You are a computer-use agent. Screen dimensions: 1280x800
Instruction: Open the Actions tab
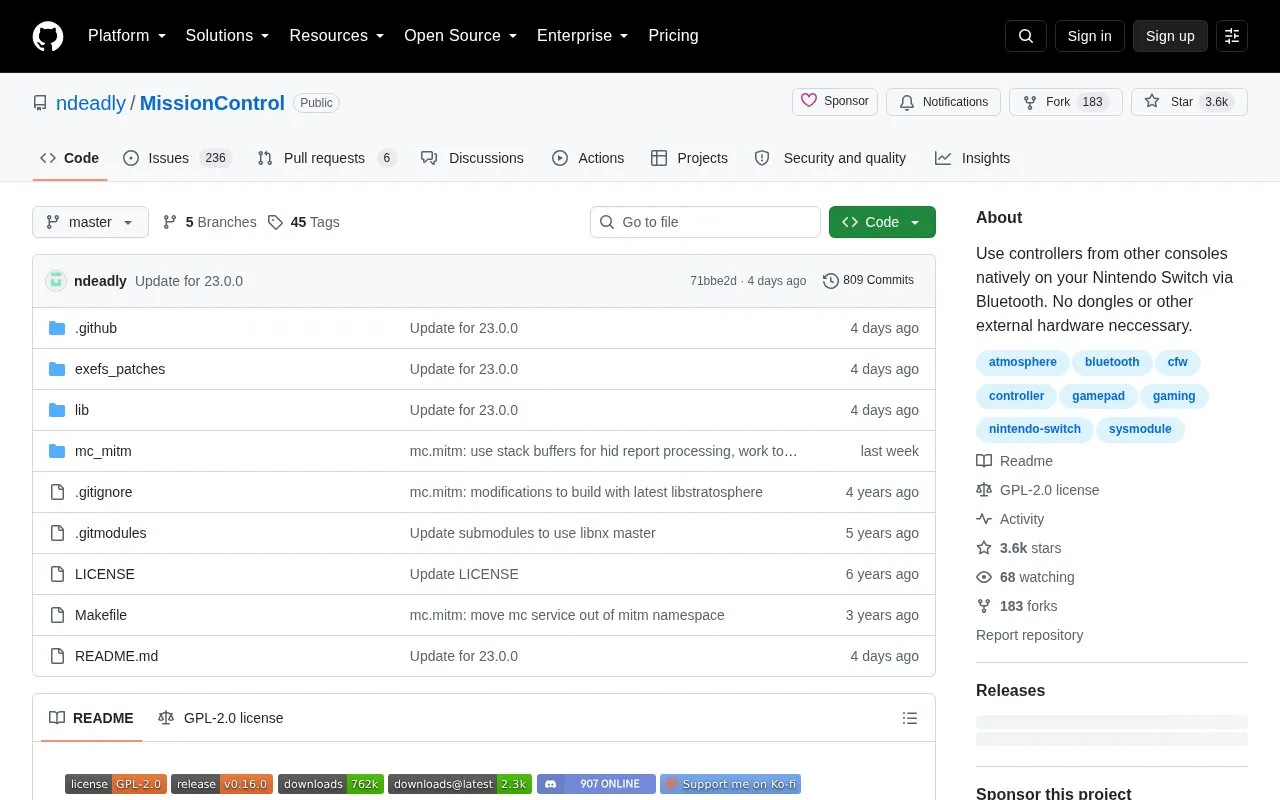point(588,158)
